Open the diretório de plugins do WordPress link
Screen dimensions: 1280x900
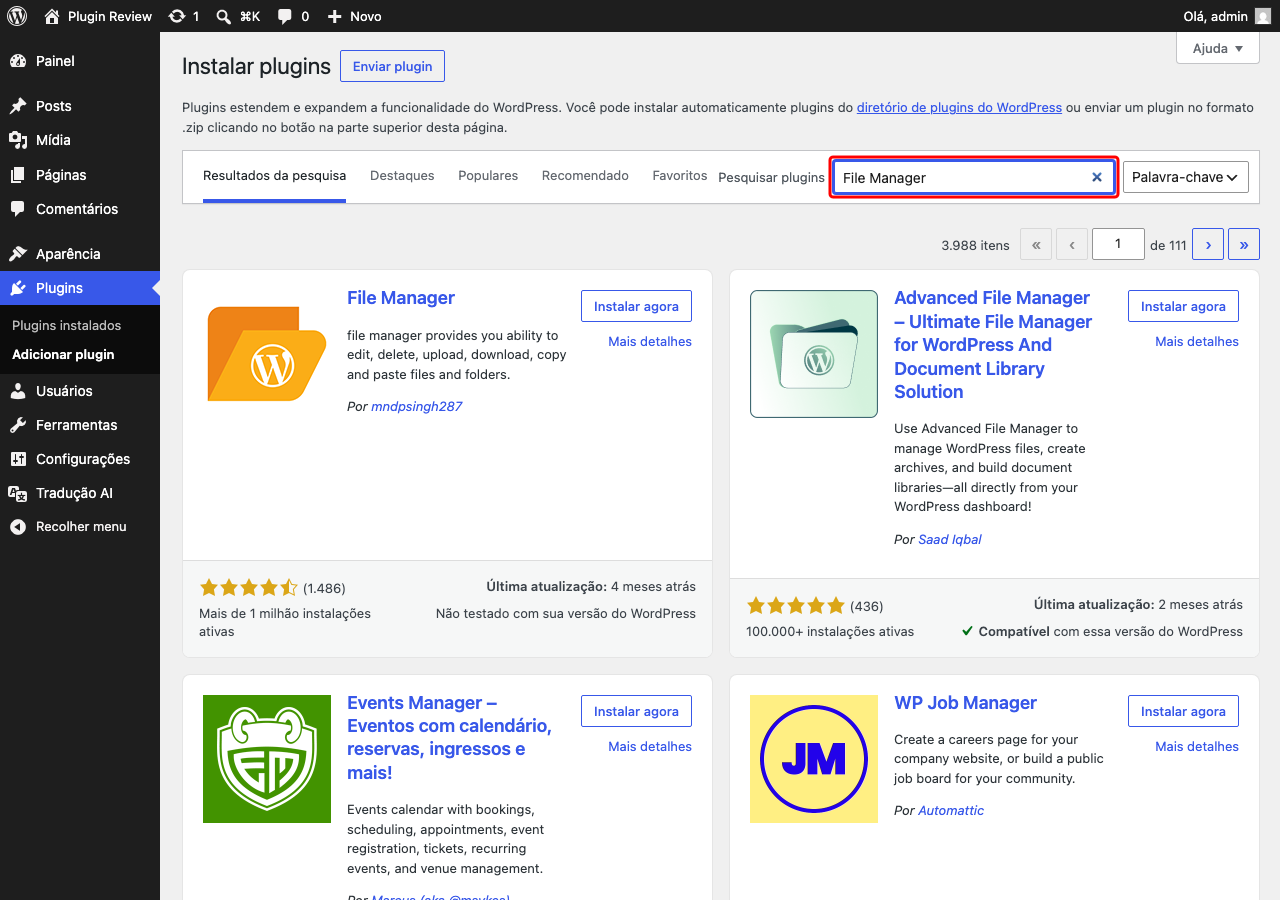[x=959, y=108]
